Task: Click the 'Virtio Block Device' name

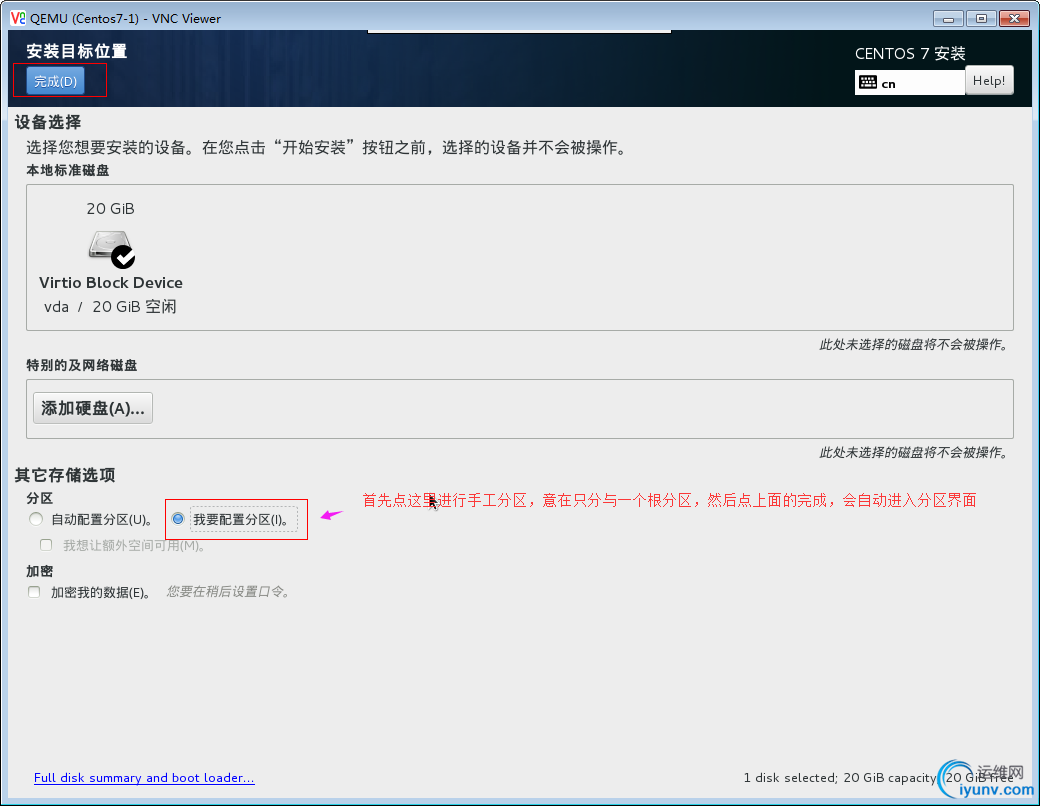Action: coord(111,283)
